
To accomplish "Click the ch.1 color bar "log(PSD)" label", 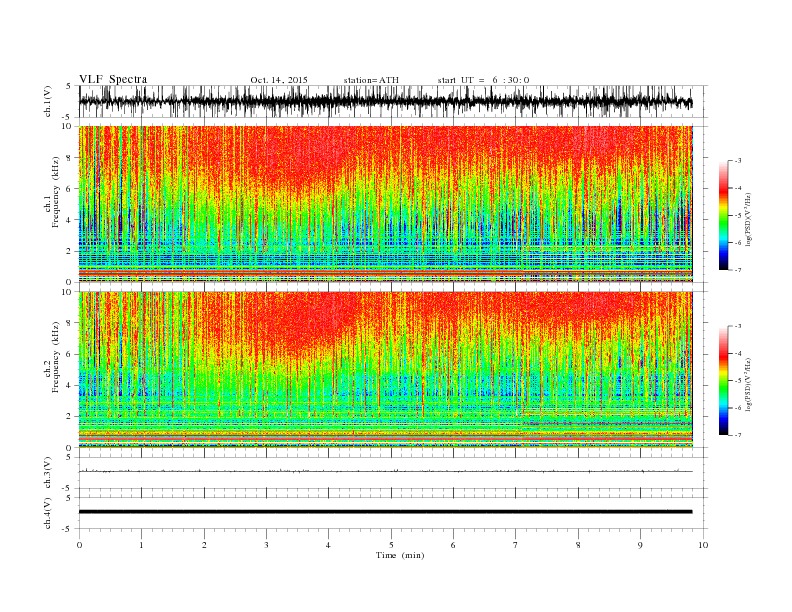I will pos(749,220).
